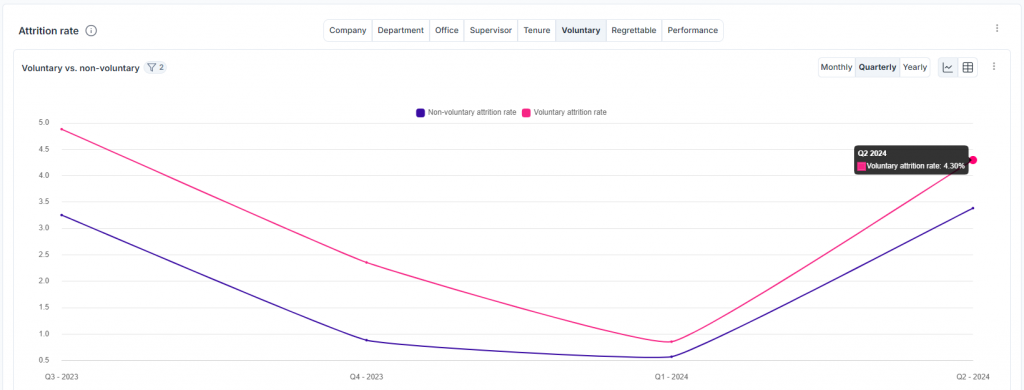This screenshot has height=390, width=1024.
Task: Select the Regrettable tab
Action: [x=633, y=31]
